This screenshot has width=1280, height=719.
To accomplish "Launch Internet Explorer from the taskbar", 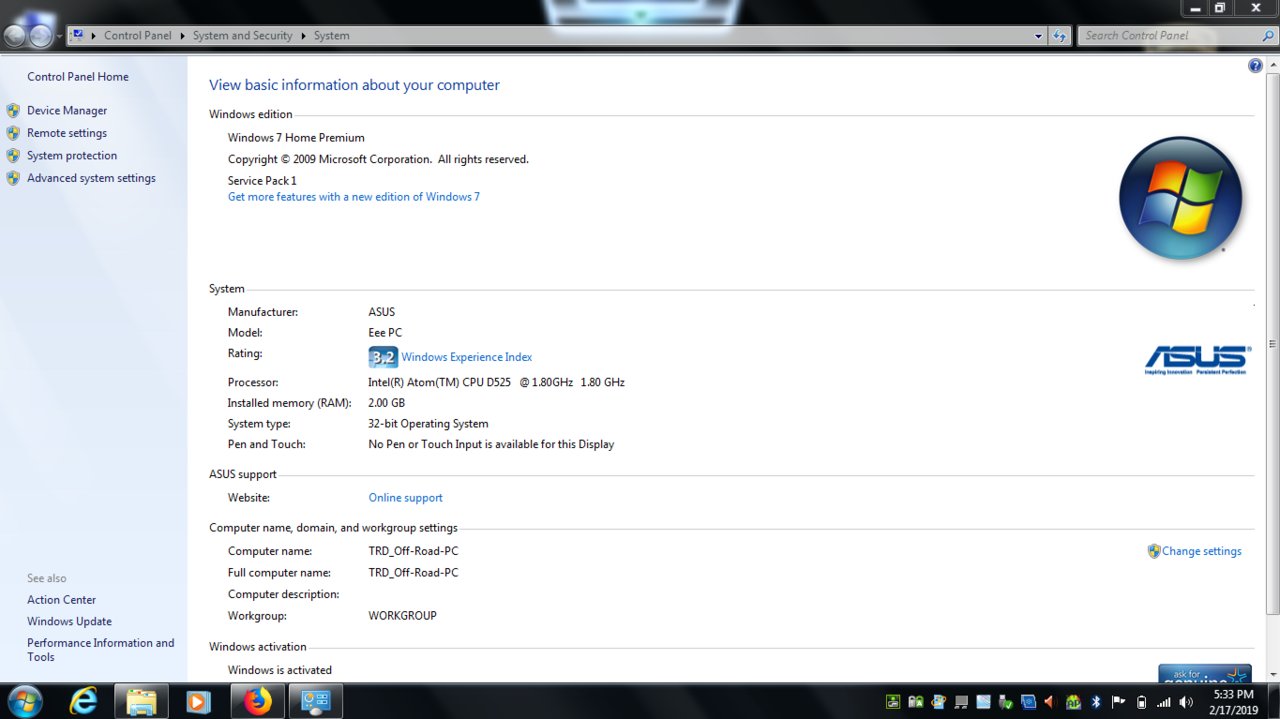I will click(84, 702).
